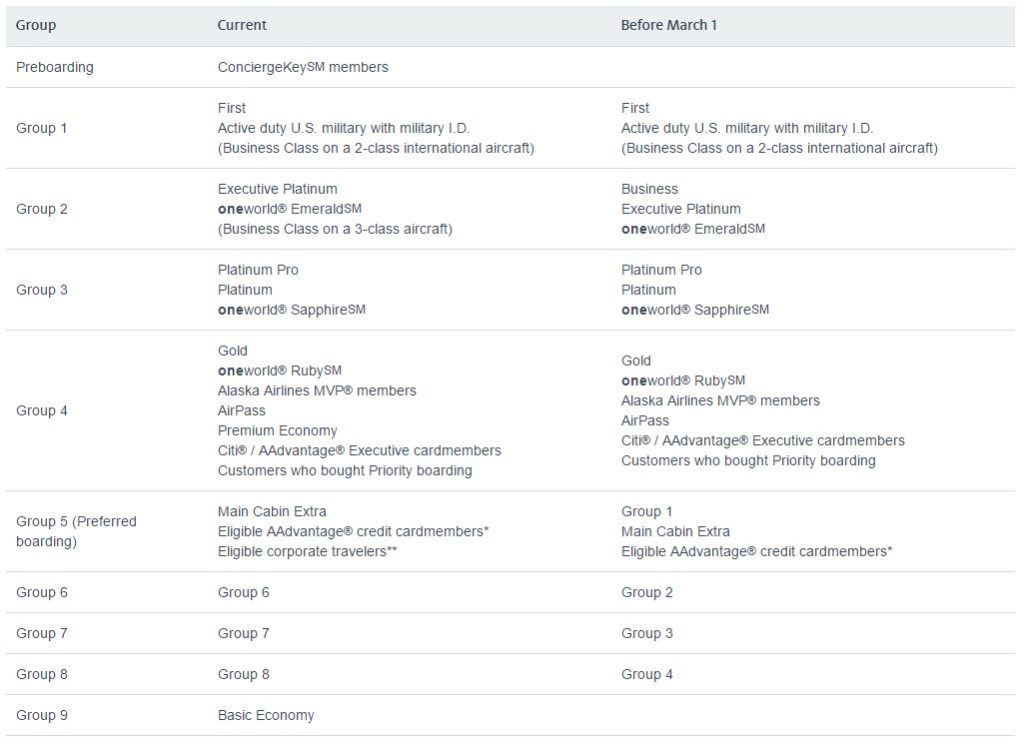This screenshot has width=1024, height=743.
Task: Click "Main Cabin Extra" in the Current column
Action: pos(272,511)
